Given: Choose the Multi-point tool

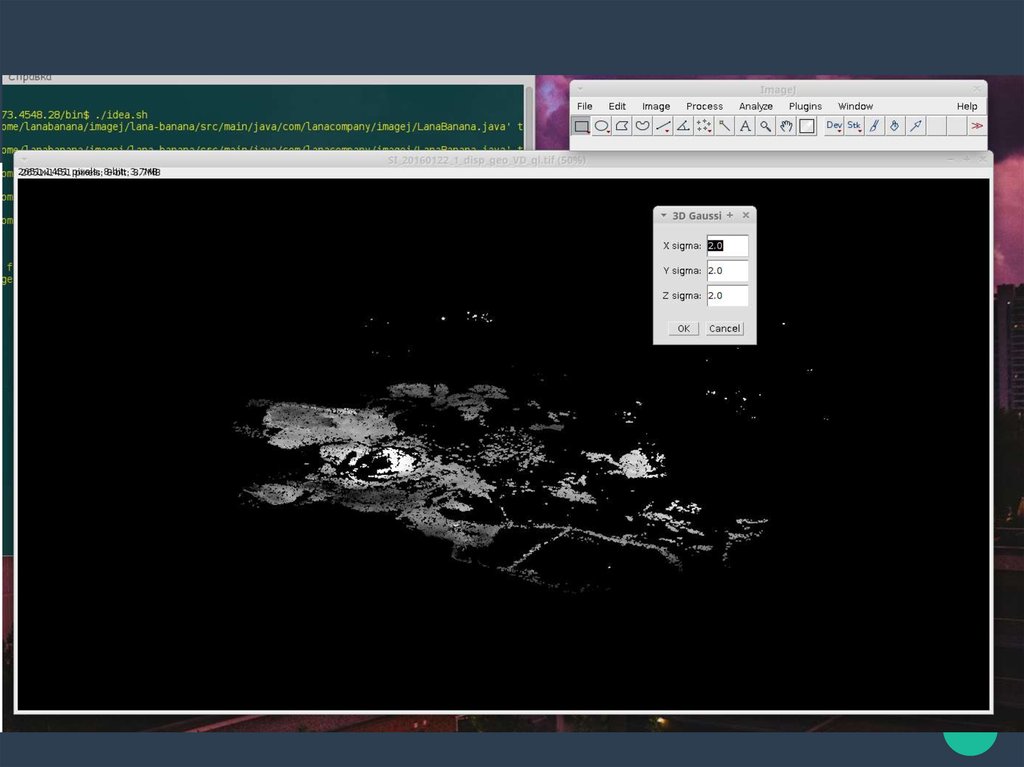Looking at the screenshot, I should click(704, 126).
